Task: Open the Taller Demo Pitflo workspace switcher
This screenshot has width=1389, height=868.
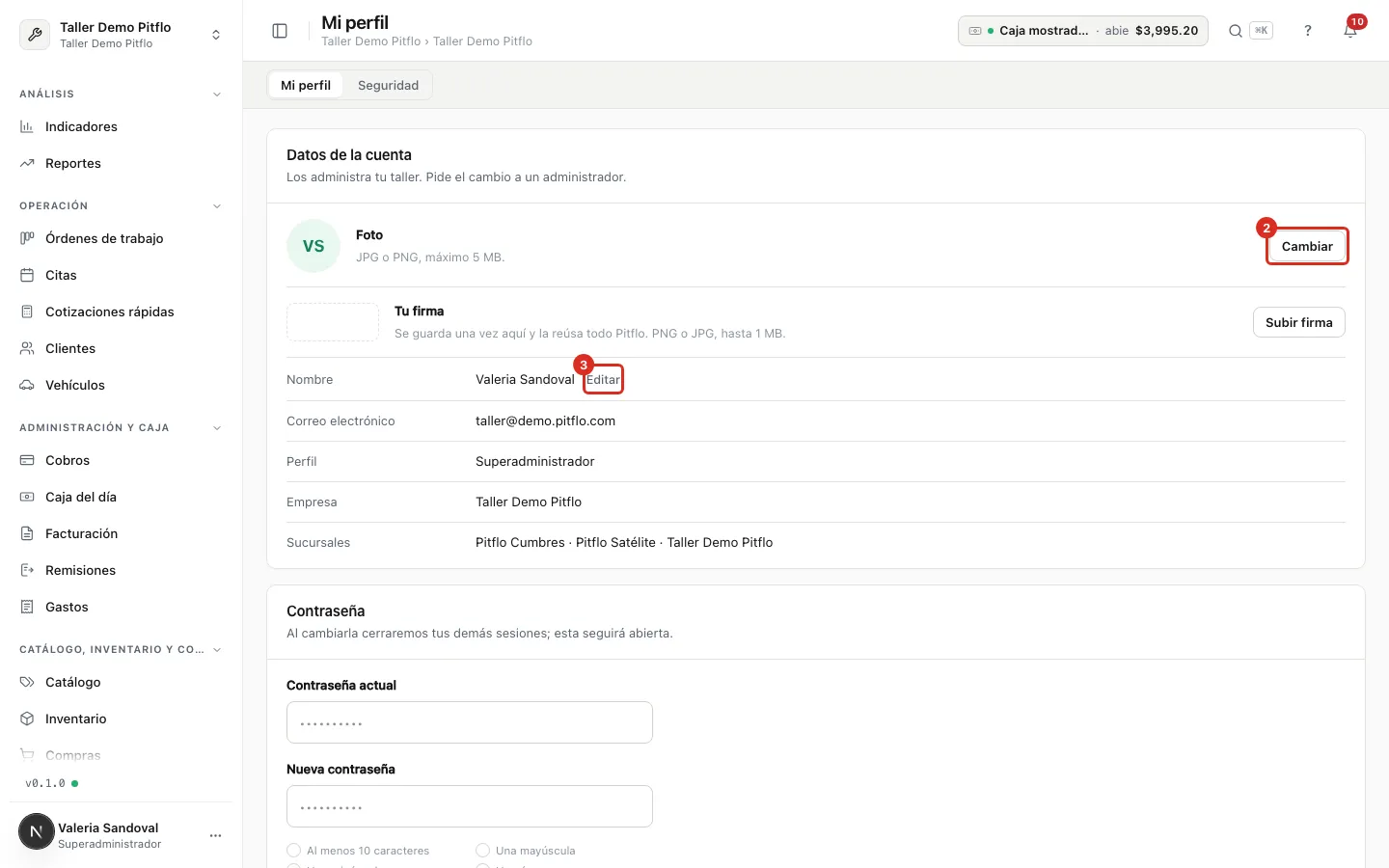Action: [x=122, y=34]
